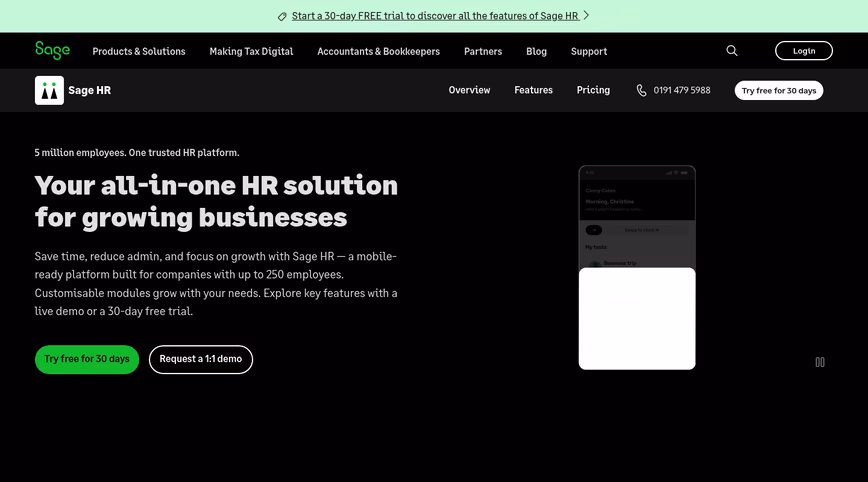
Task: Click the Sage logo in the header
Action: (53, 50)
